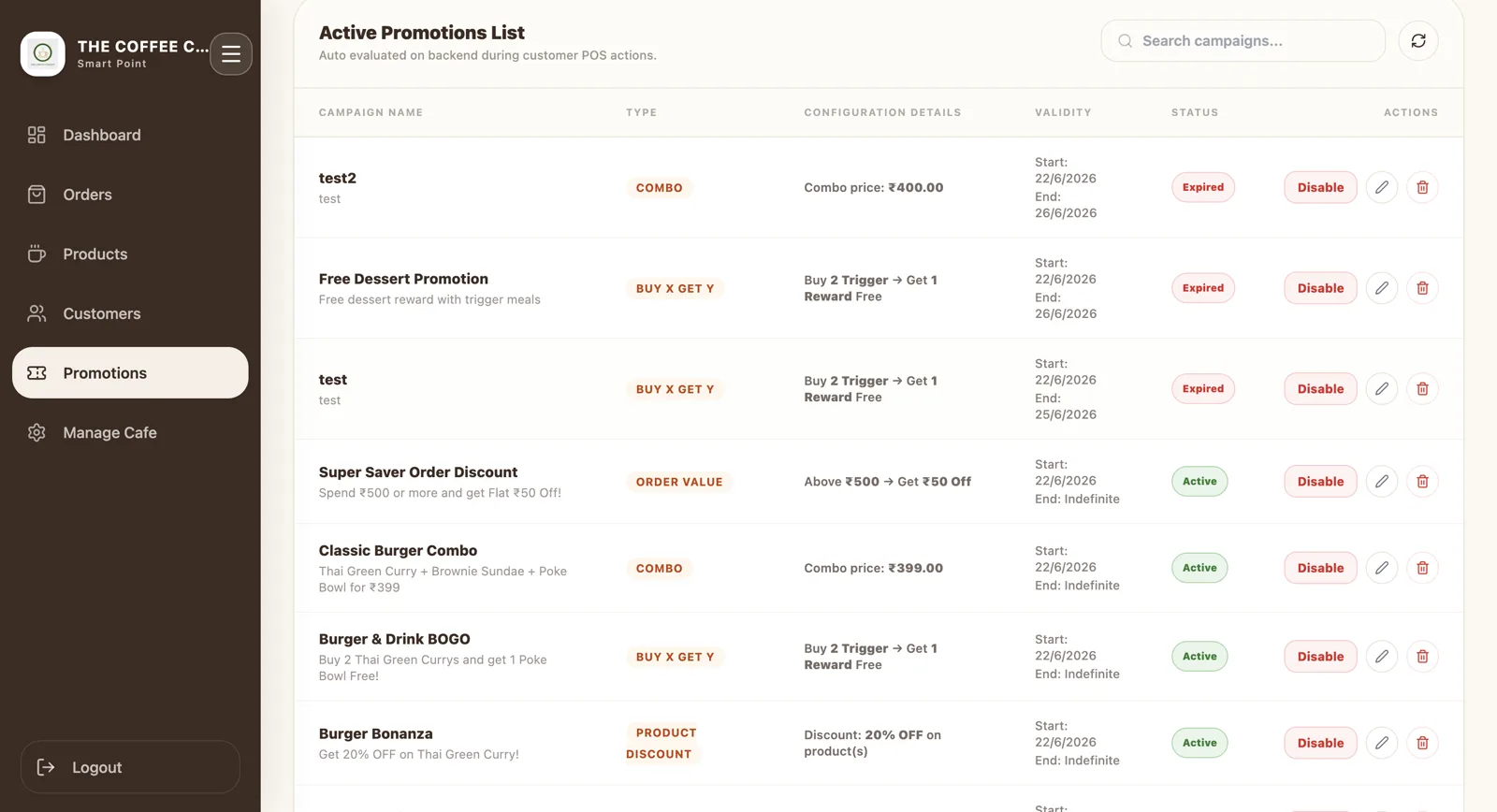This screenshot has width=1497, height=812.
Task: Delete the Burger & Drink BOGO promotion
Action: point(1422,657)
